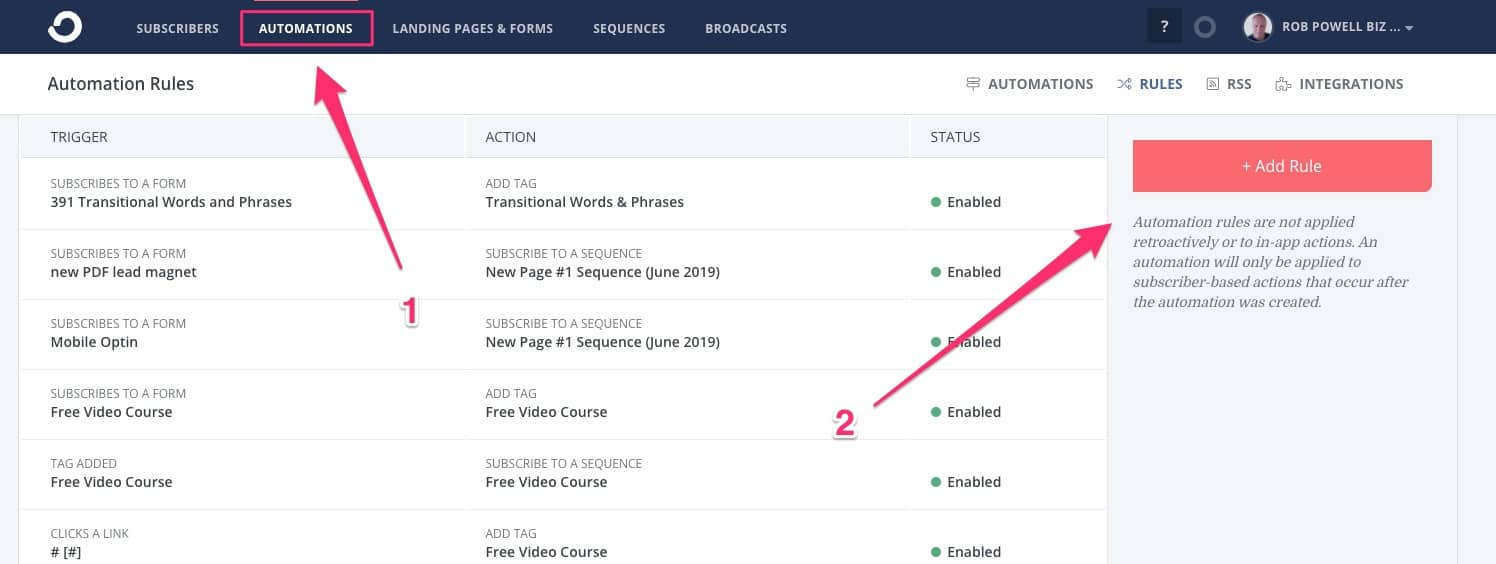Click the Rob Powell profile avatar
The image size is (1496, 564).
[1257, 27]
